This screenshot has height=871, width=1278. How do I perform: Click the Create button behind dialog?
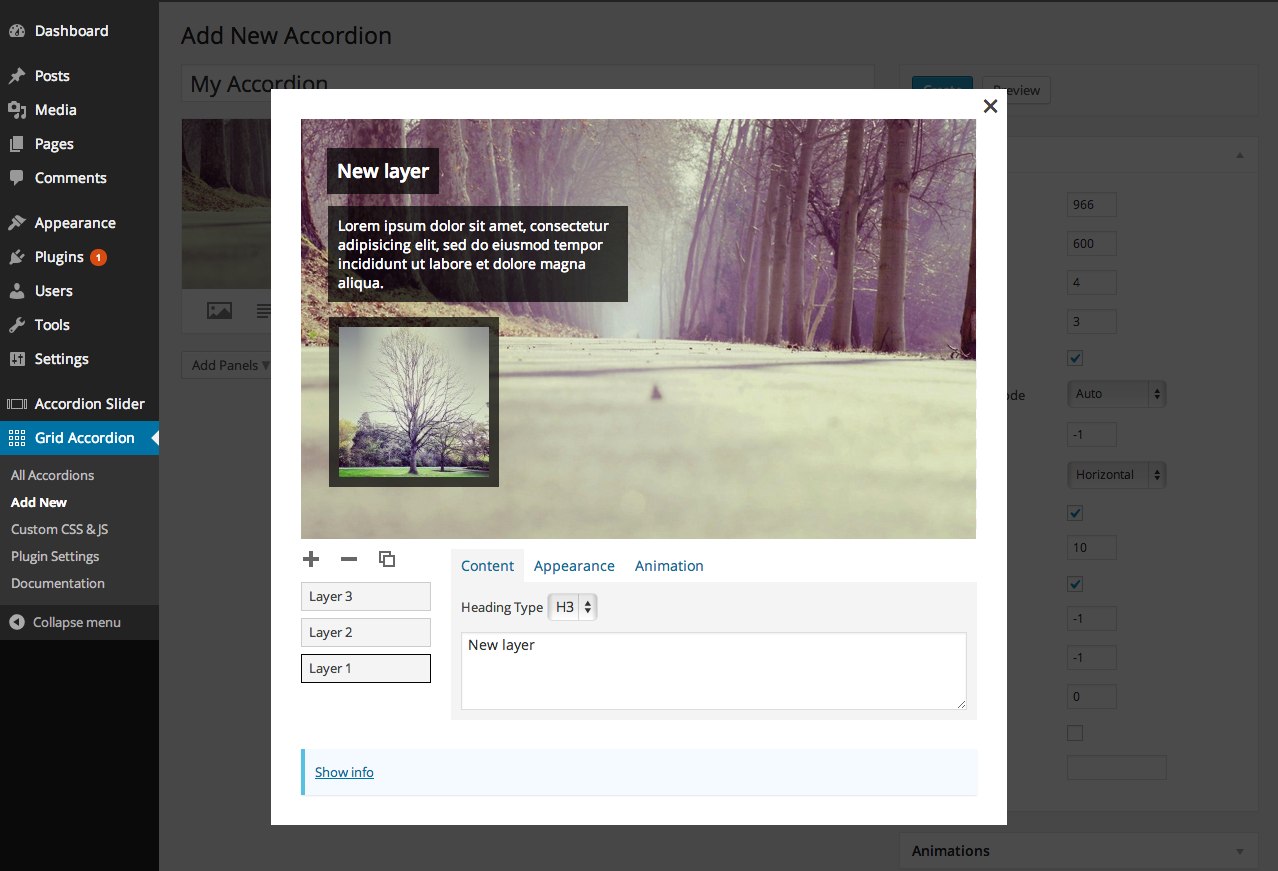pos(941,83)
